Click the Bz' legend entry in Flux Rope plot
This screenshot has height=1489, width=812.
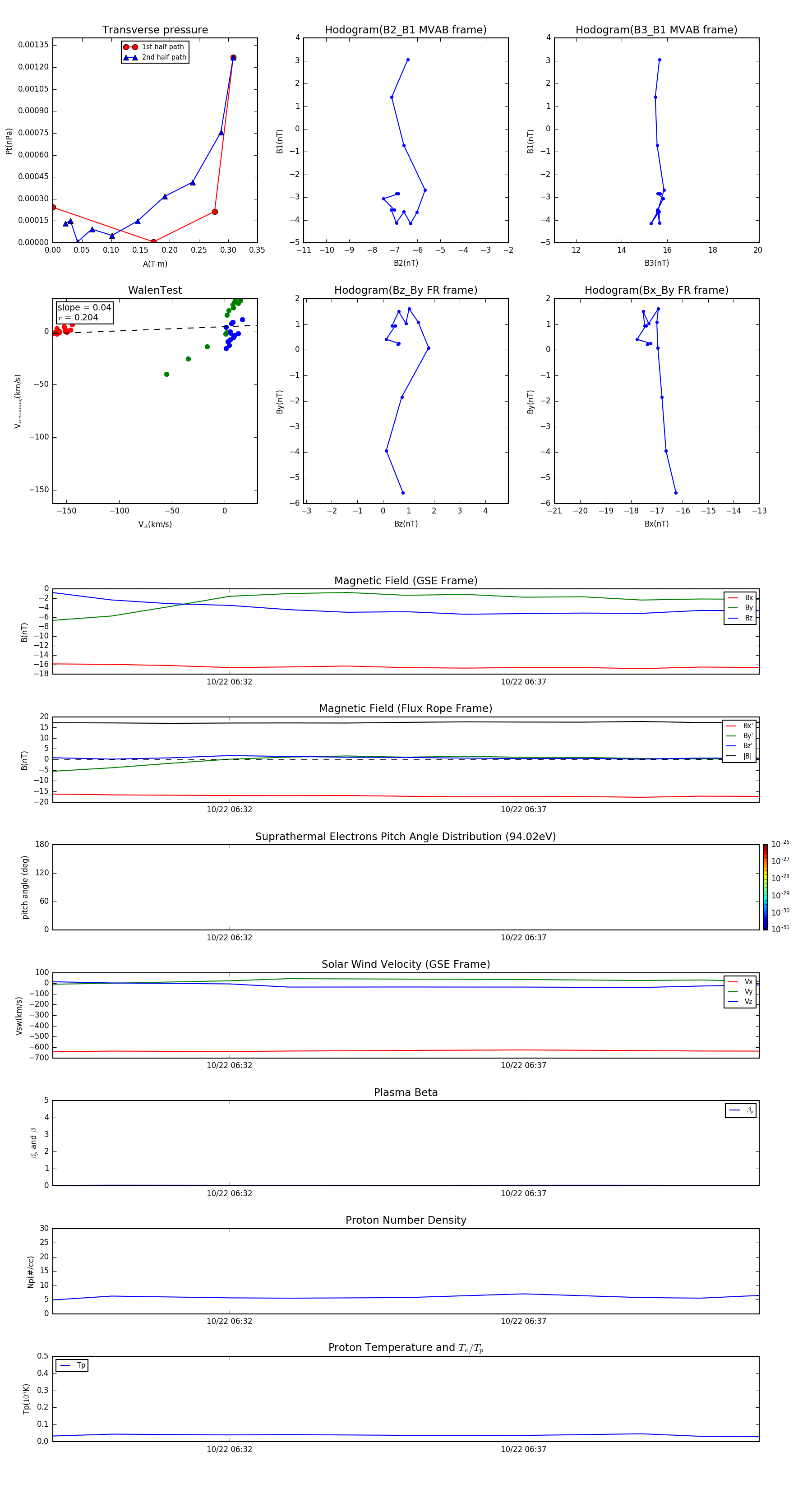(739, 746)
